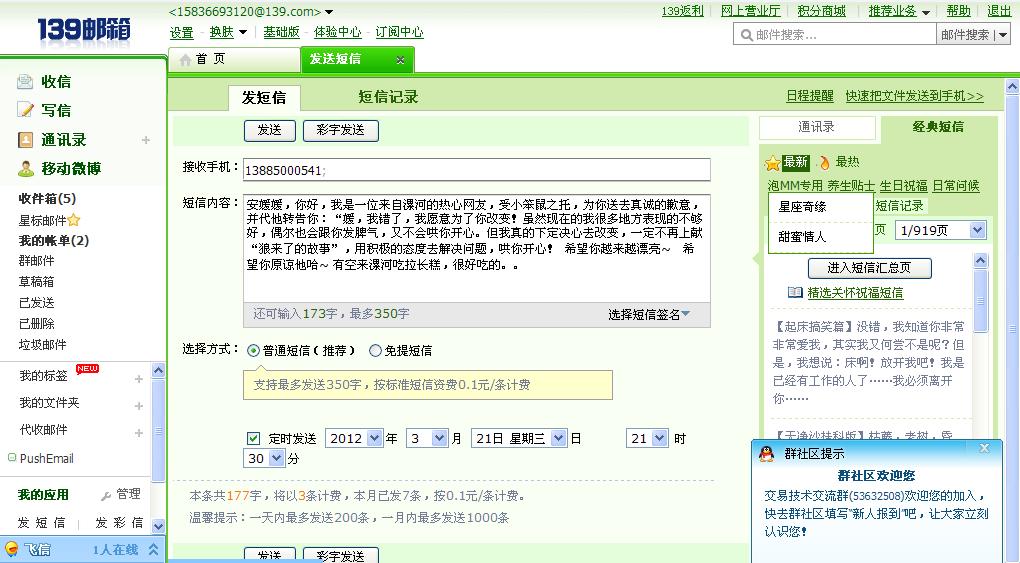This screenshot has width=1020, height=563.
Task: Add new label via 我的标签 plus icon
Action: point(139,379)
